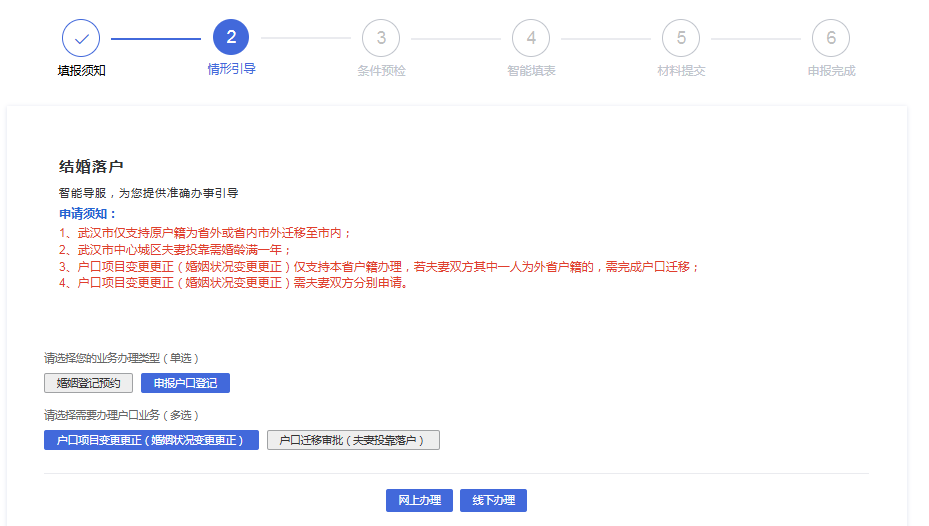Screen dimensions: 929x526
Task: Choose 婚姻登记预约 business type
Action: (x=88, y=383)
